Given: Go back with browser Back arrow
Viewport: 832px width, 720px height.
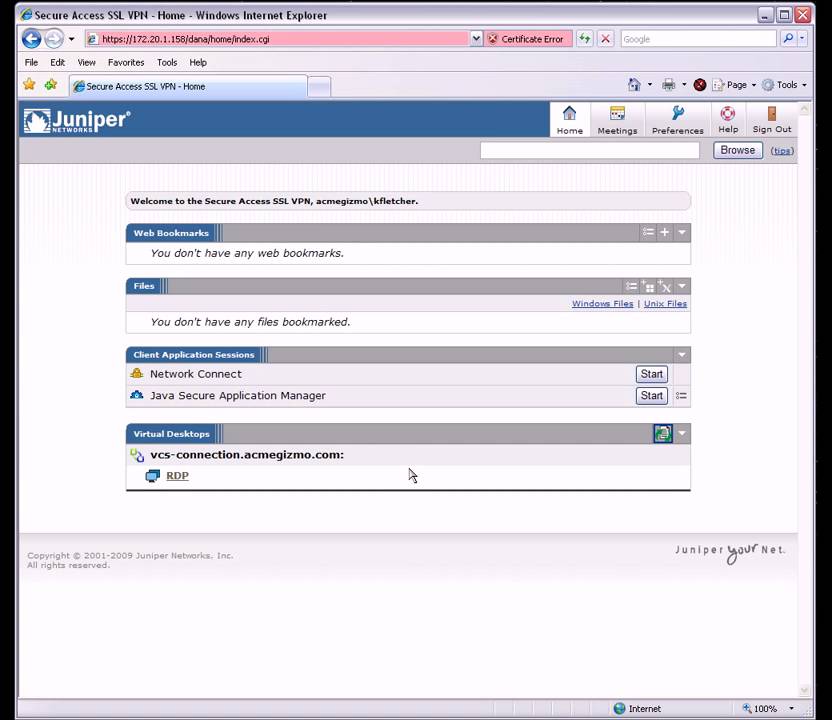Looking at the screenshot, I should click(31, 39).
